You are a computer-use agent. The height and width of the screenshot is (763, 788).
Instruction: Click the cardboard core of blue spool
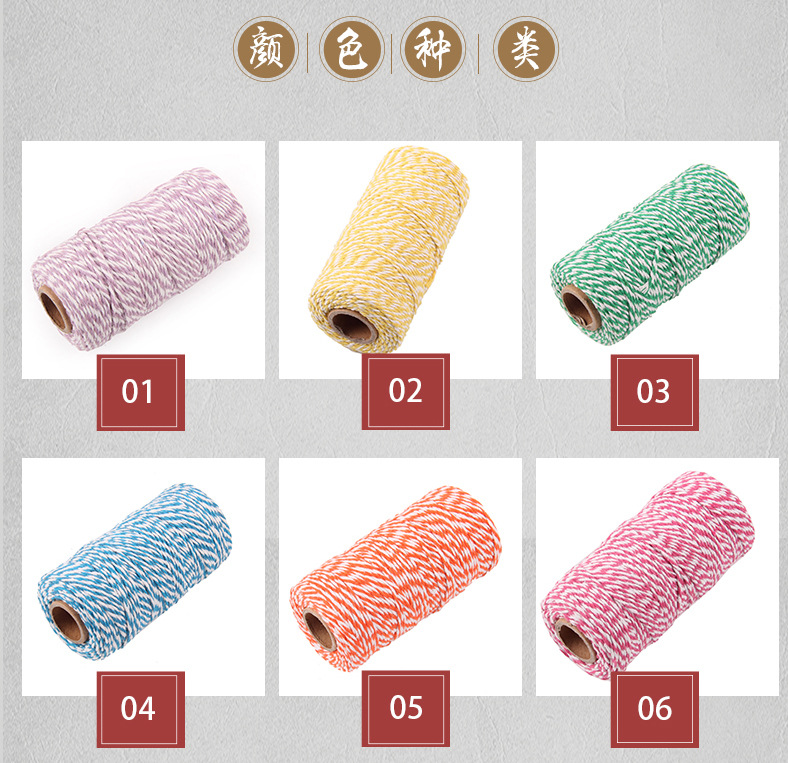coord(69,621)
